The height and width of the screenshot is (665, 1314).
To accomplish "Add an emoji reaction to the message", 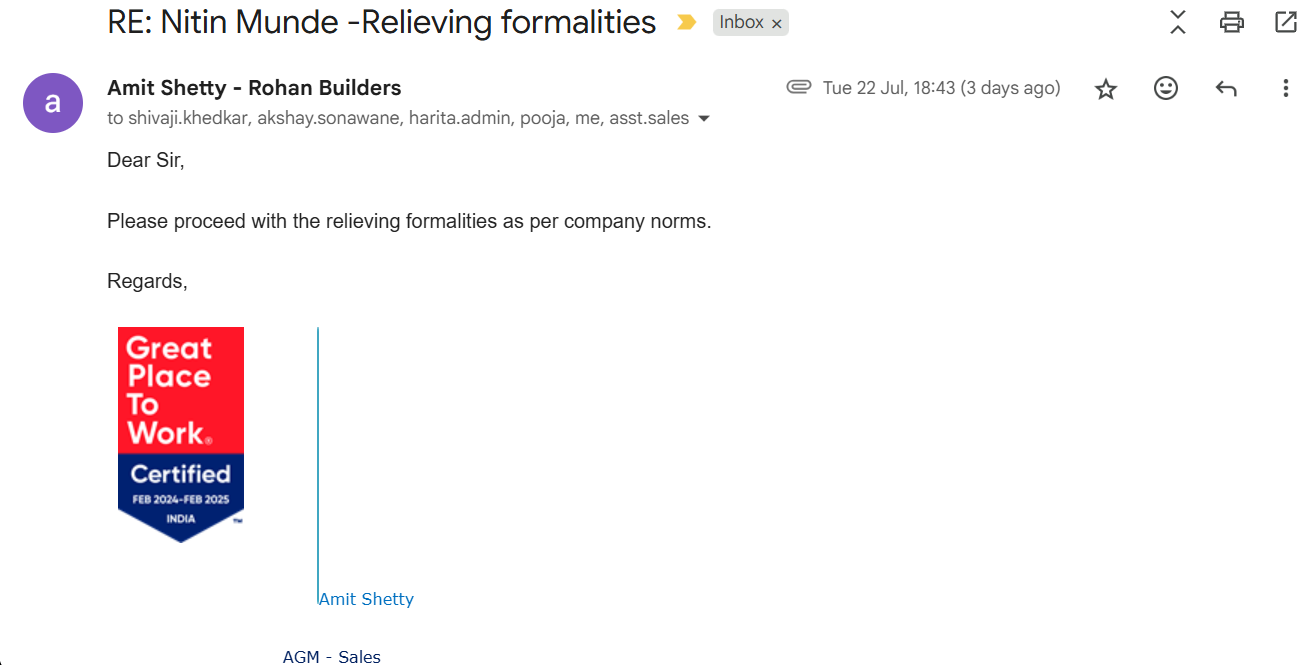I will click(1166, 88).
